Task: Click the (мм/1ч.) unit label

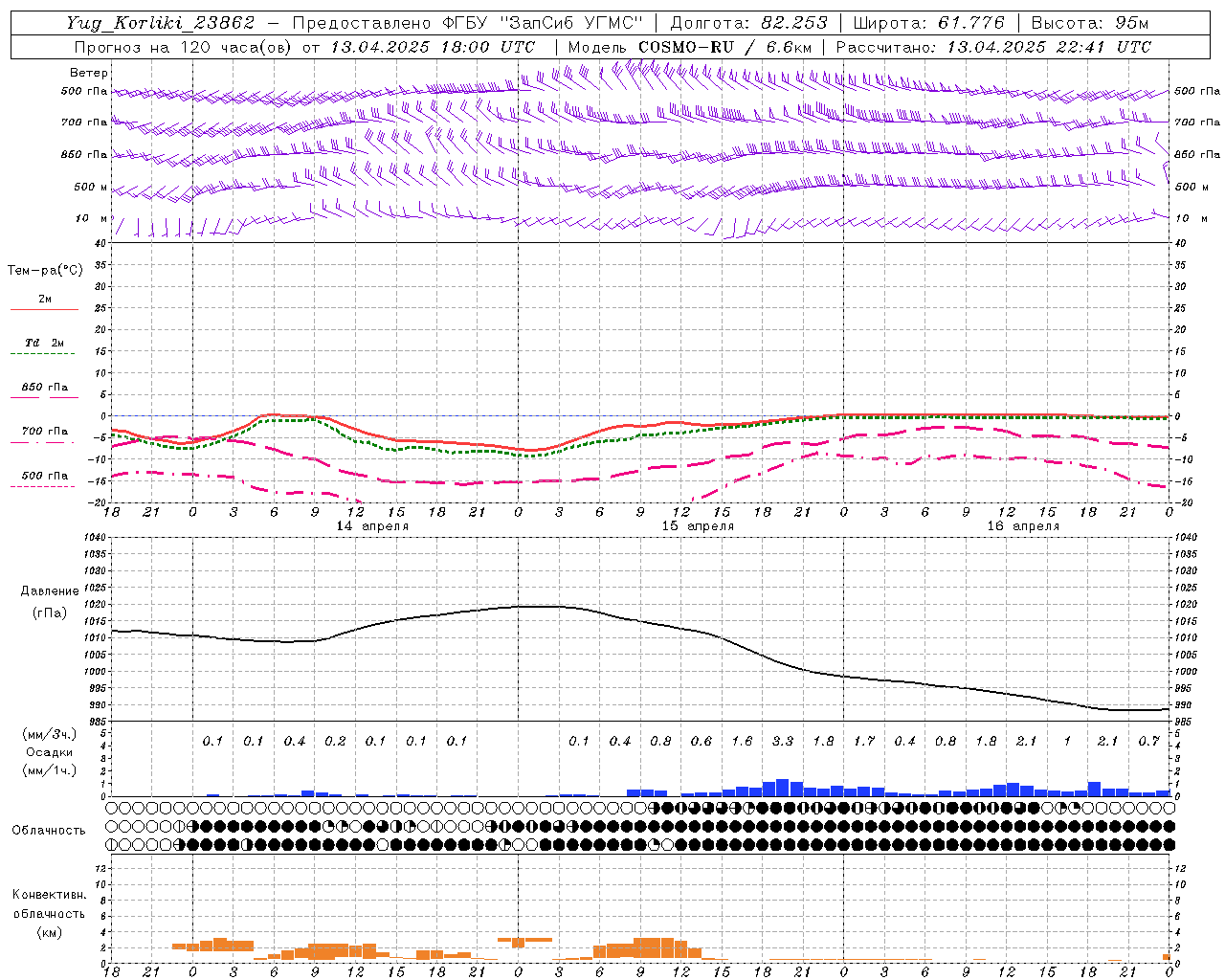Action: pos(49,770)
